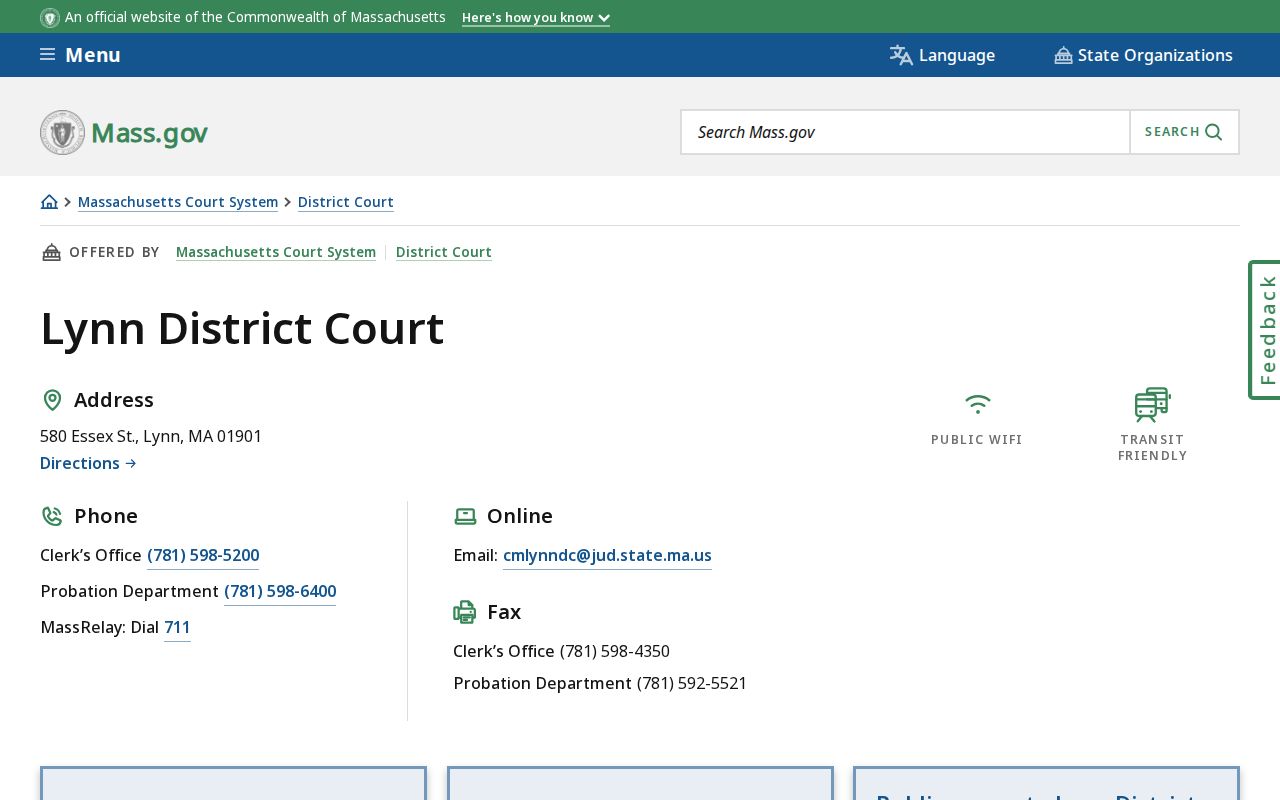This screenshot has width=1280, height=800.
Task: Click the State Organizations building icon
Action: point(1063,55)
